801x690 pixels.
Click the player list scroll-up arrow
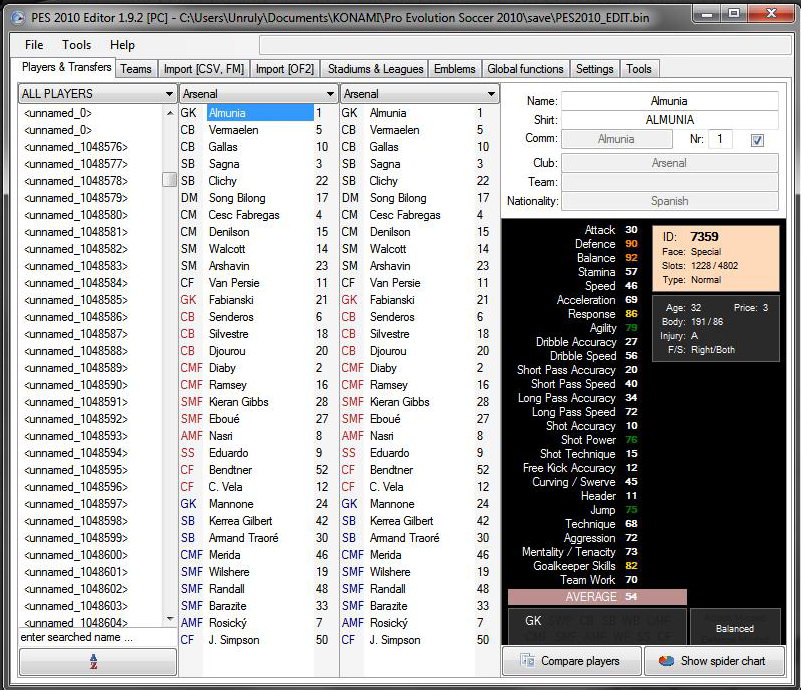pyautogui.click(x=170, y=113)
